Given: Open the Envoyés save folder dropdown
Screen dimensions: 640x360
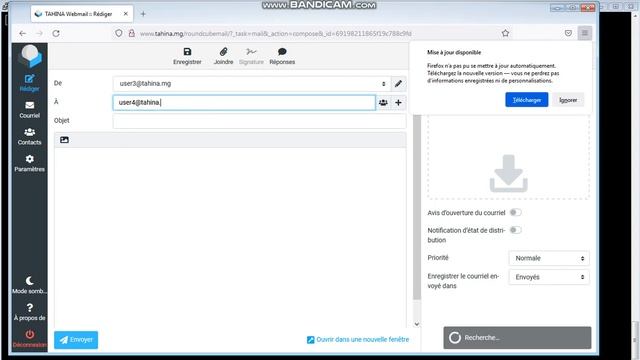Looking at the screenshot, I should click(x=549, y=277).
